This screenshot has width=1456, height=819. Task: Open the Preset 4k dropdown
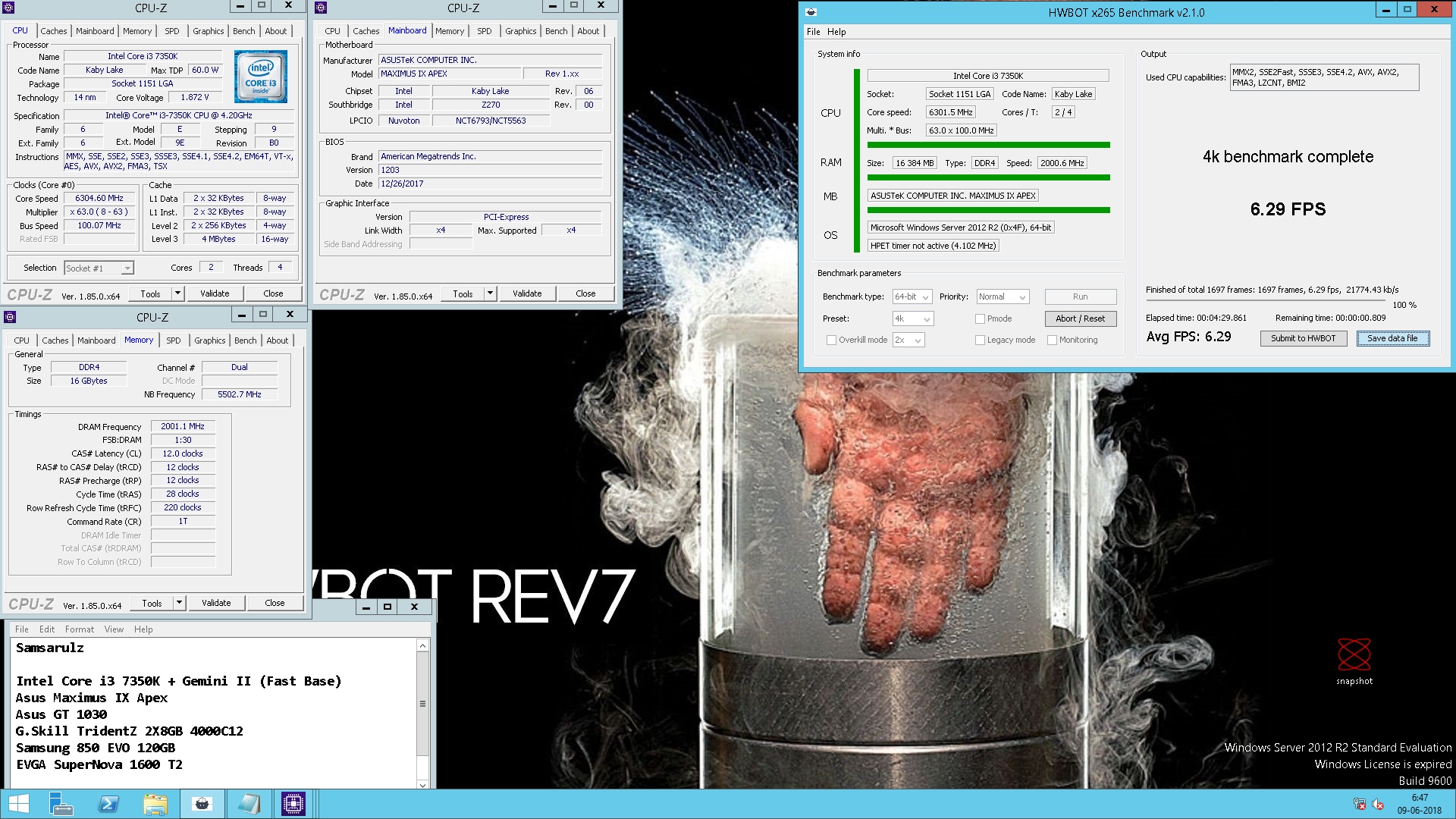(x=912, y=319)
